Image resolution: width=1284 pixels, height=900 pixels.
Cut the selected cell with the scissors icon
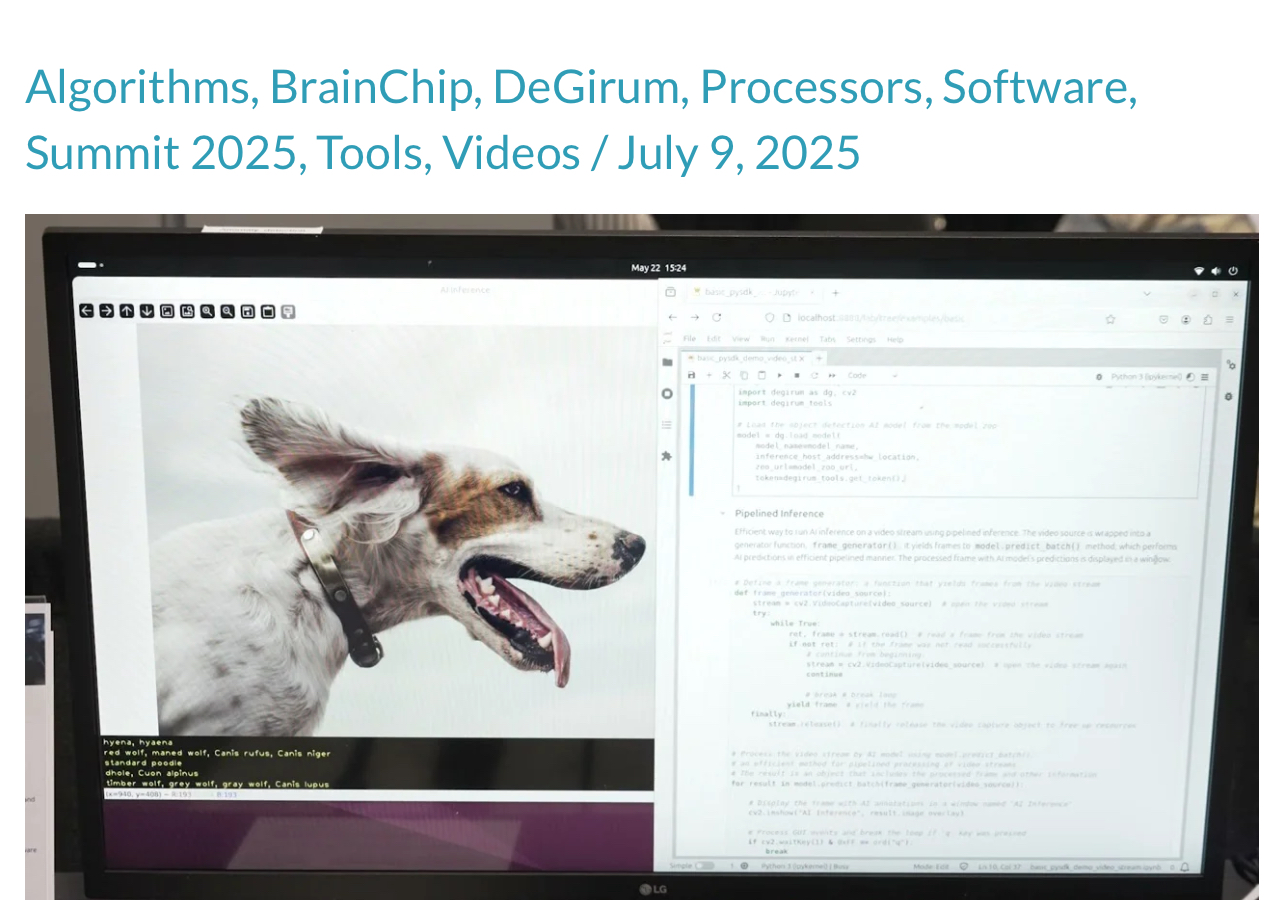click(x=727, y=375)
